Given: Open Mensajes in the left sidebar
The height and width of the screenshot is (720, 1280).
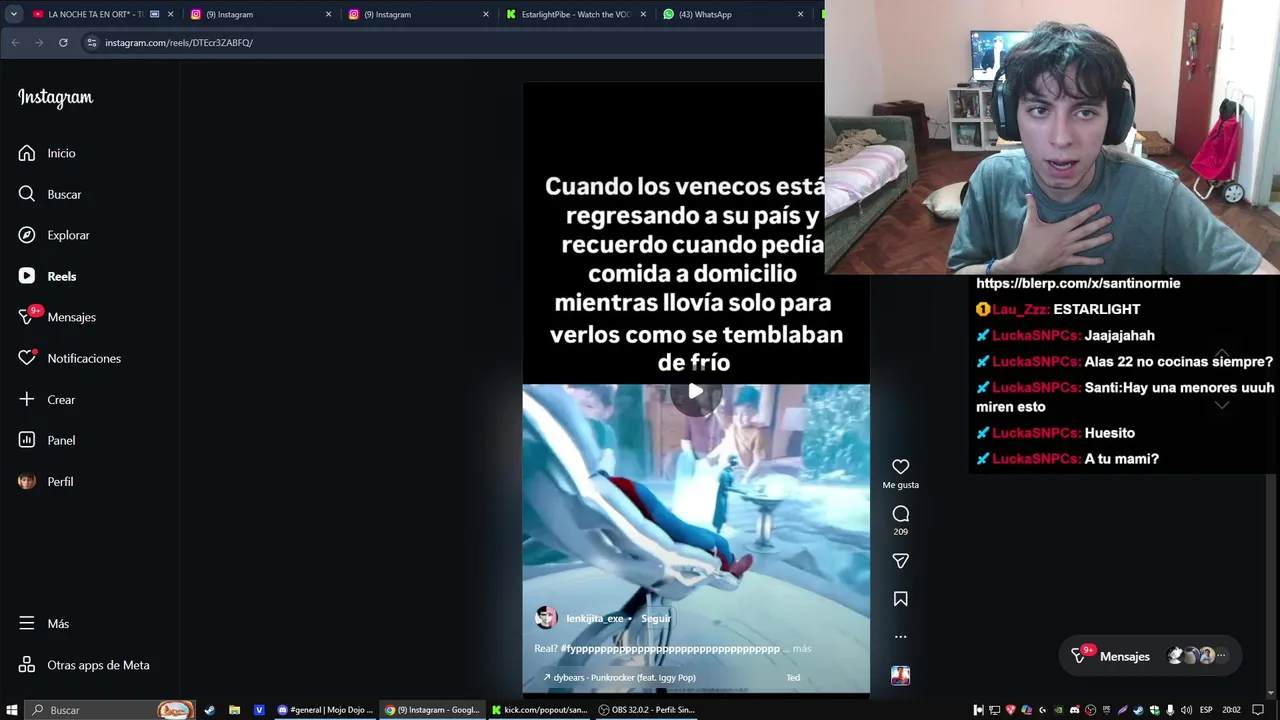Looking at the screenshot, I should coord(57,317).
